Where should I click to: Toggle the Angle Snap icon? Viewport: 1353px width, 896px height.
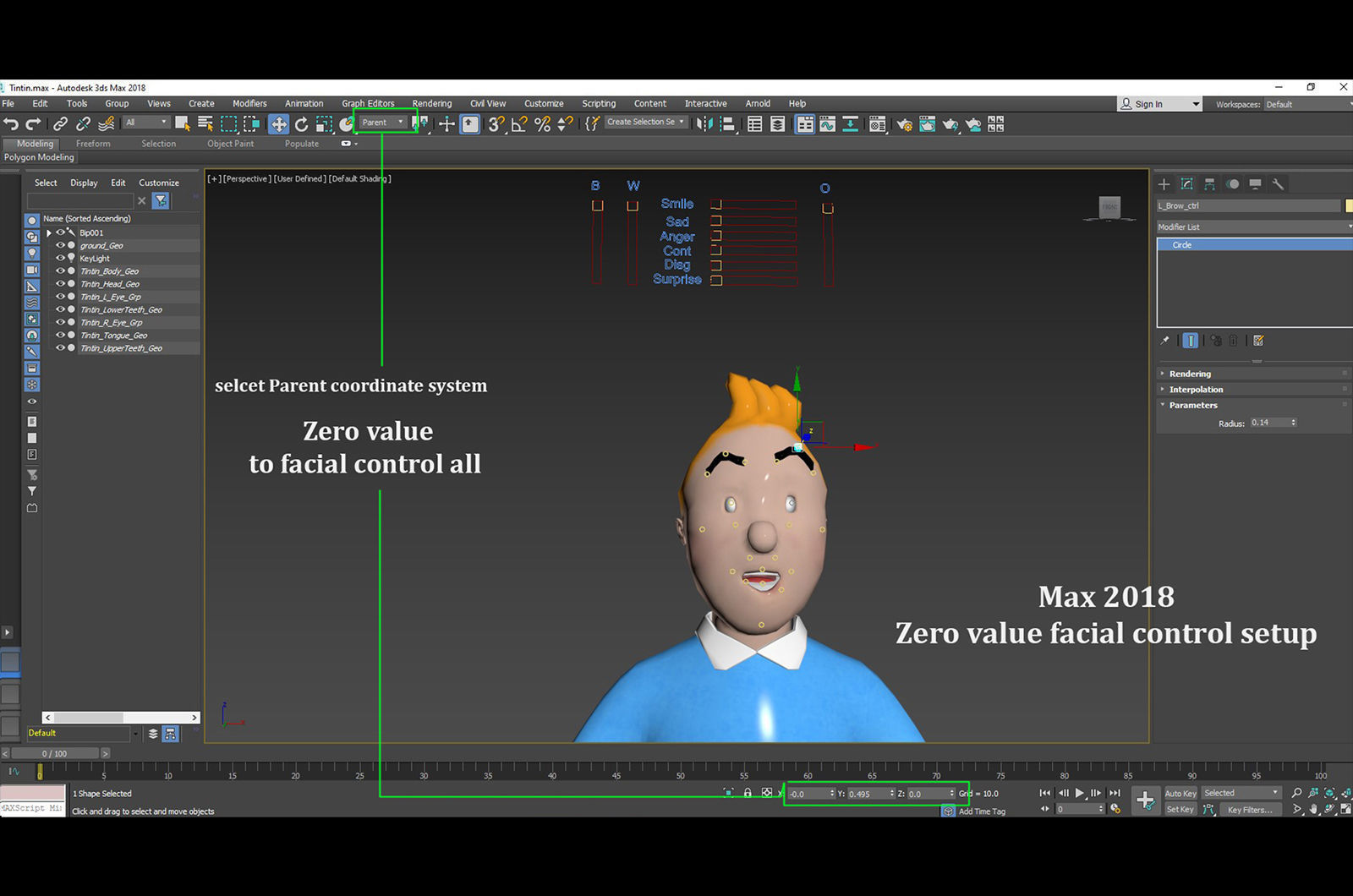pyautogui.click(x=519, y=124)
